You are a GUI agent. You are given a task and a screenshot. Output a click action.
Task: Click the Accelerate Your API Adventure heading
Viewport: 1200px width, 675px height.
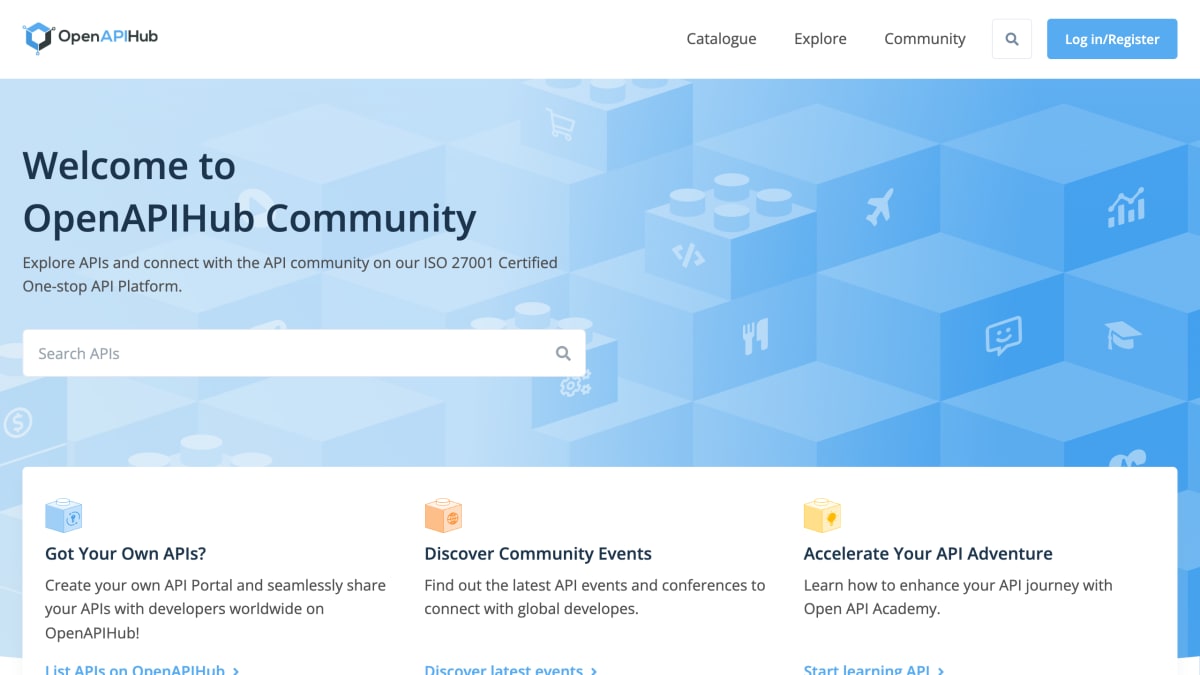pyautogui.click(x=928, y=553)
